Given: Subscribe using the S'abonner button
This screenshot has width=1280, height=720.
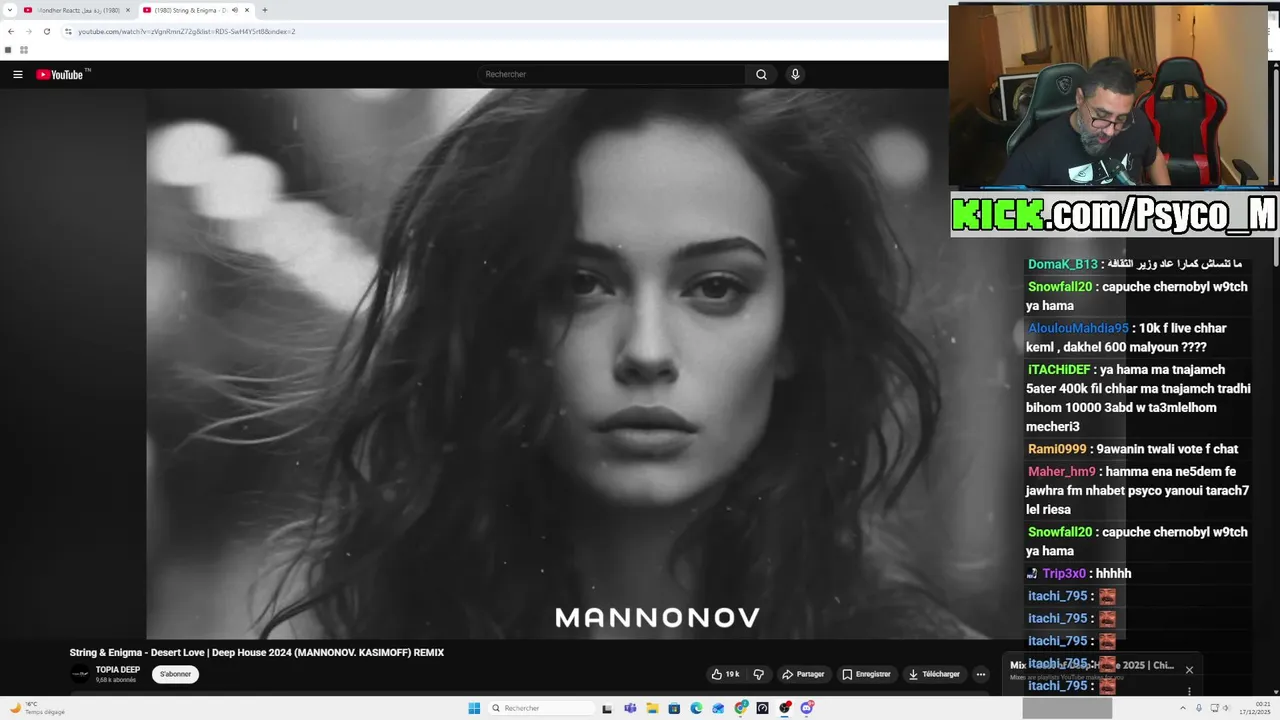Looking at the screenshot, I should 176,674.
